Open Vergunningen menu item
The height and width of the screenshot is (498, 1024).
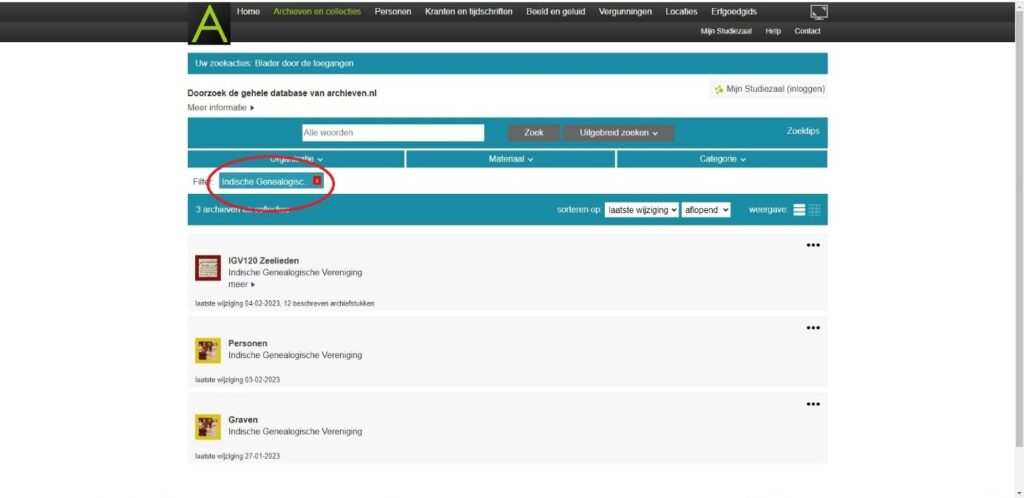(625, 12)
